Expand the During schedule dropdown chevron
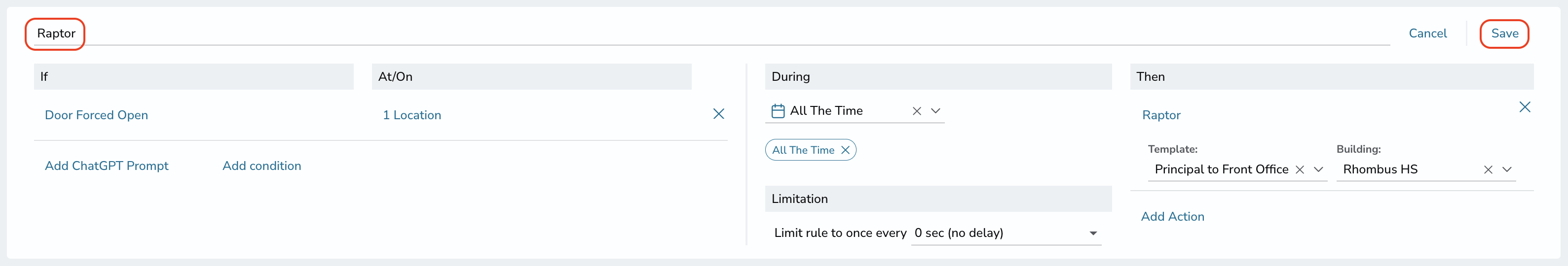The height and width of the screenshot is (266, 1568). [x=935, y=111]
